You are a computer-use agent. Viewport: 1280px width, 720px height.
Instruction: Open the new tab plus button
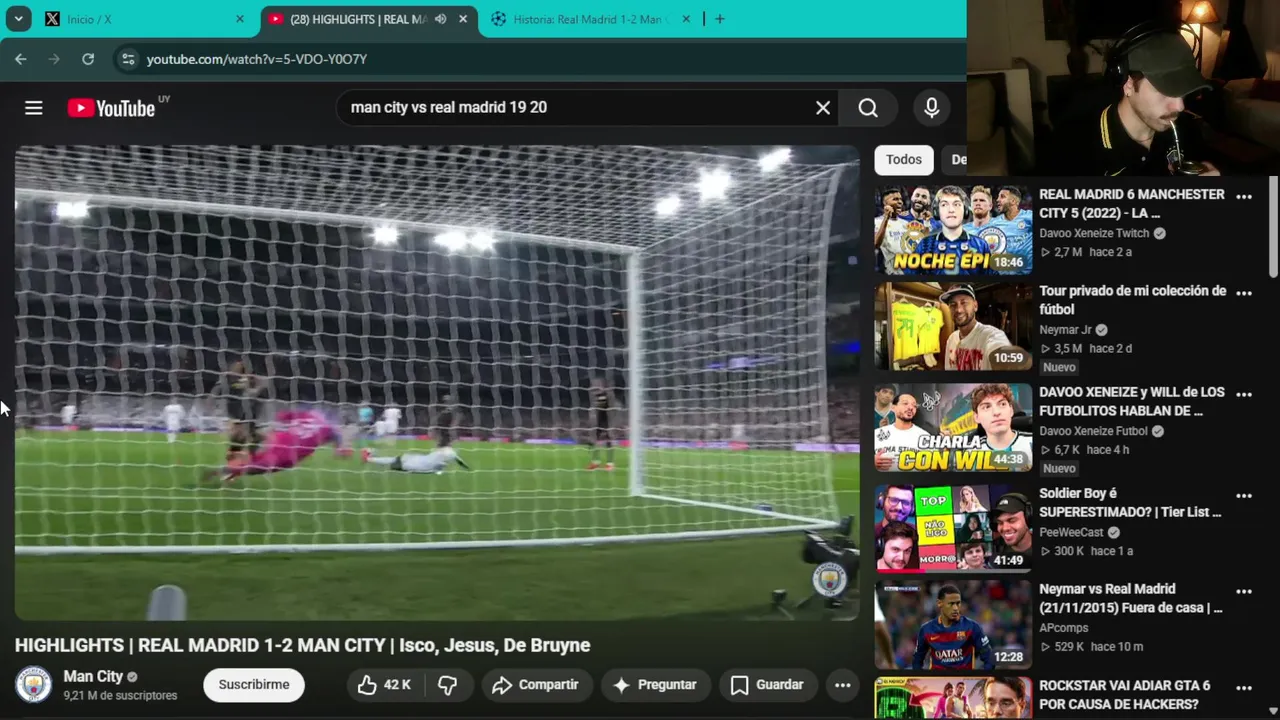pos(720,19)
